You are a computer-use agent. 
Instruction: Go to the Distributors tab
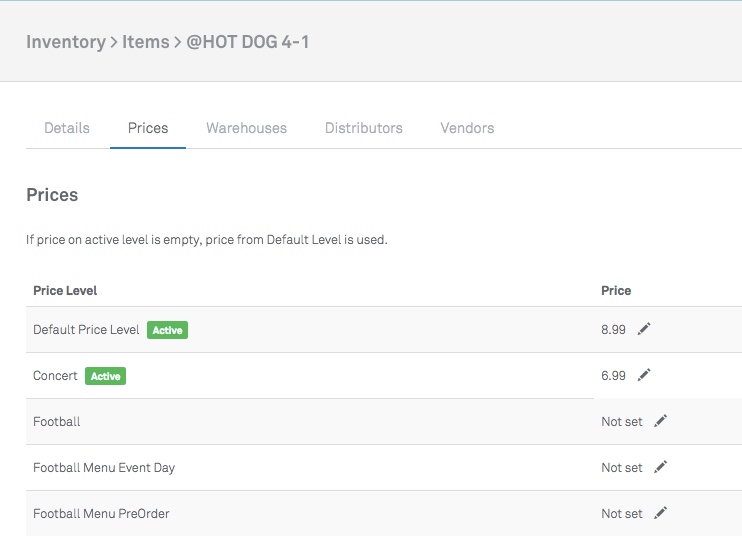[363, 128]
